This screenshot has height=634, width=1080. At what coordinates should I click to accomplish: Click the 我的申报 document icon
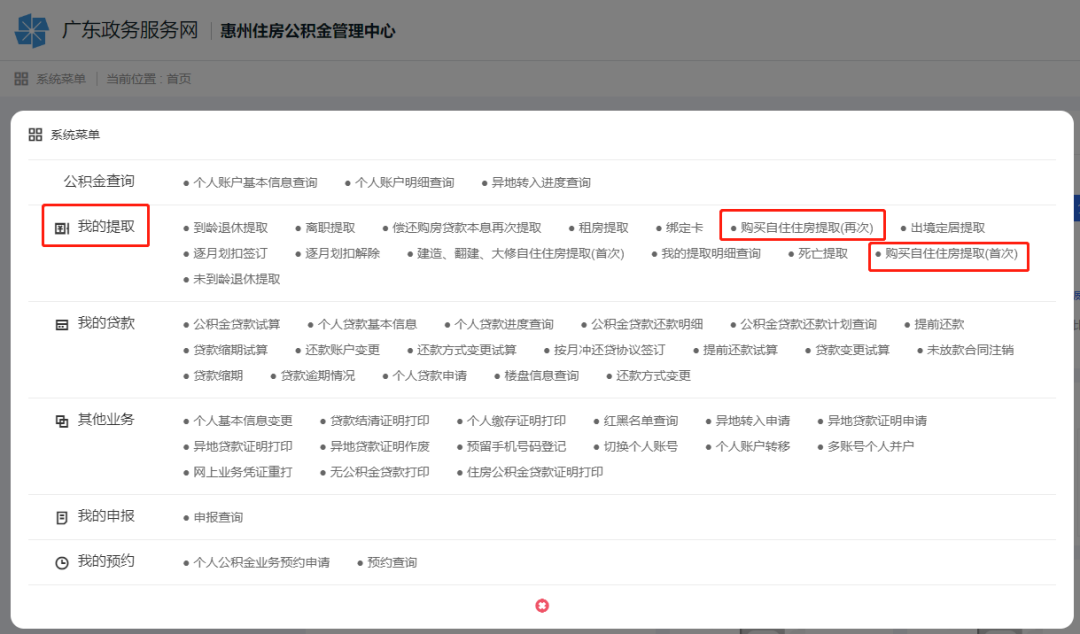(62, 518)
